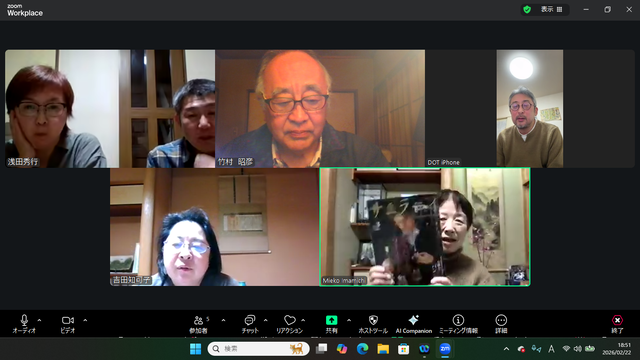The width and height of the screenshot is (640, 360).
Task: Click the IME input mode A indicator
Action: click(x=551, y=349)
